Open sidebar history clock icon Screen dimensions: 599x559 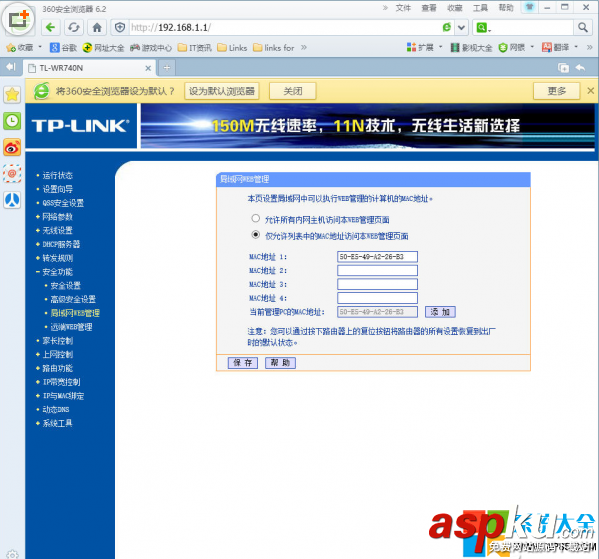pyautogui.click(x=12, y=121)
